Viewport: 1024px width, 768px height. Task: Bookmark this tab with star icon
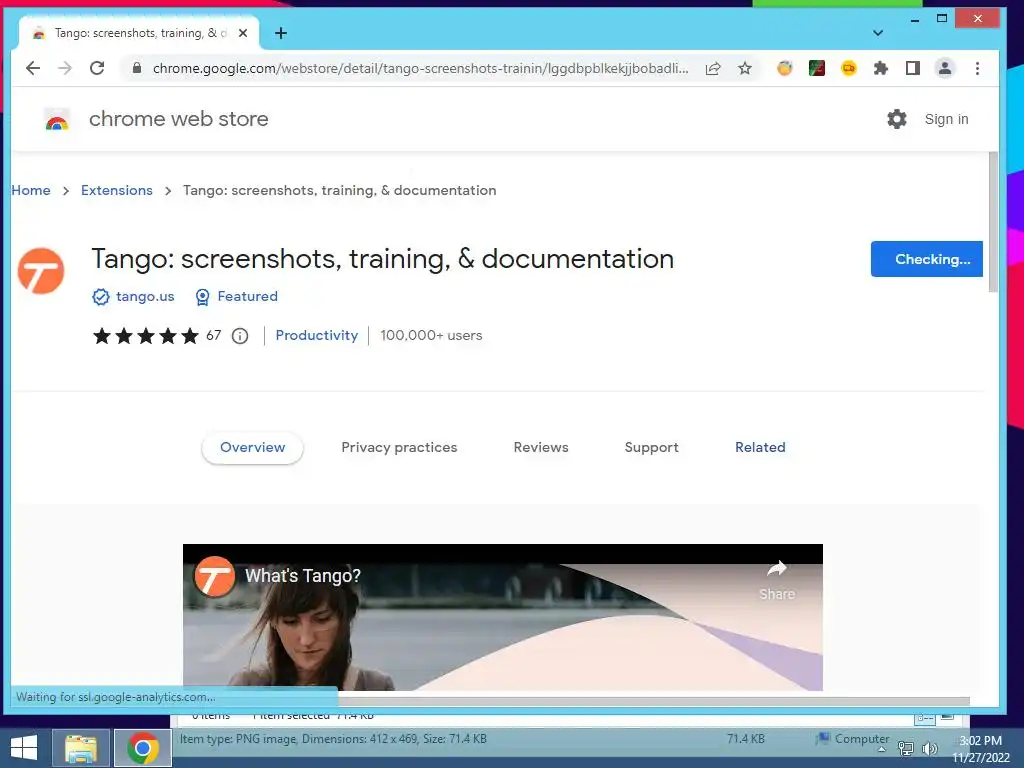745,68
